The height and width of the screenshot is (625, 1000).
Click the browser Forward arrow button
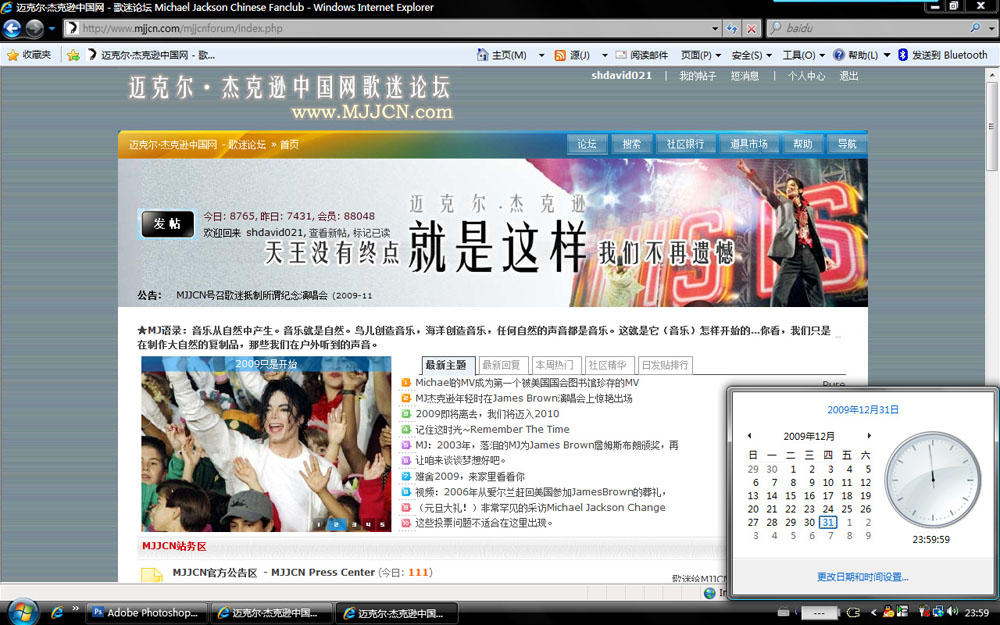coord(34,28)
